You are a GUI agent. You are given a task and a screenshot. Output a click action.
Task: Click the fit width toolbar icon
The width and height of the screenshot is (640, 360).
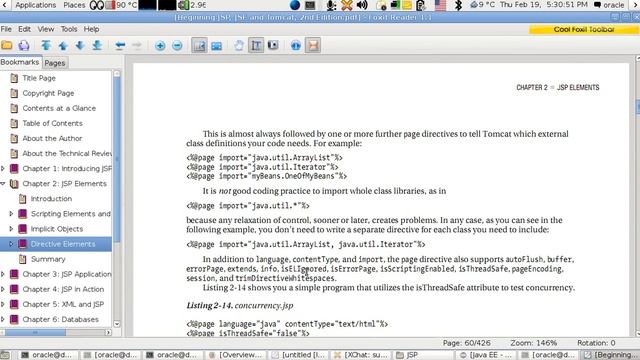[x=216, y=45]
